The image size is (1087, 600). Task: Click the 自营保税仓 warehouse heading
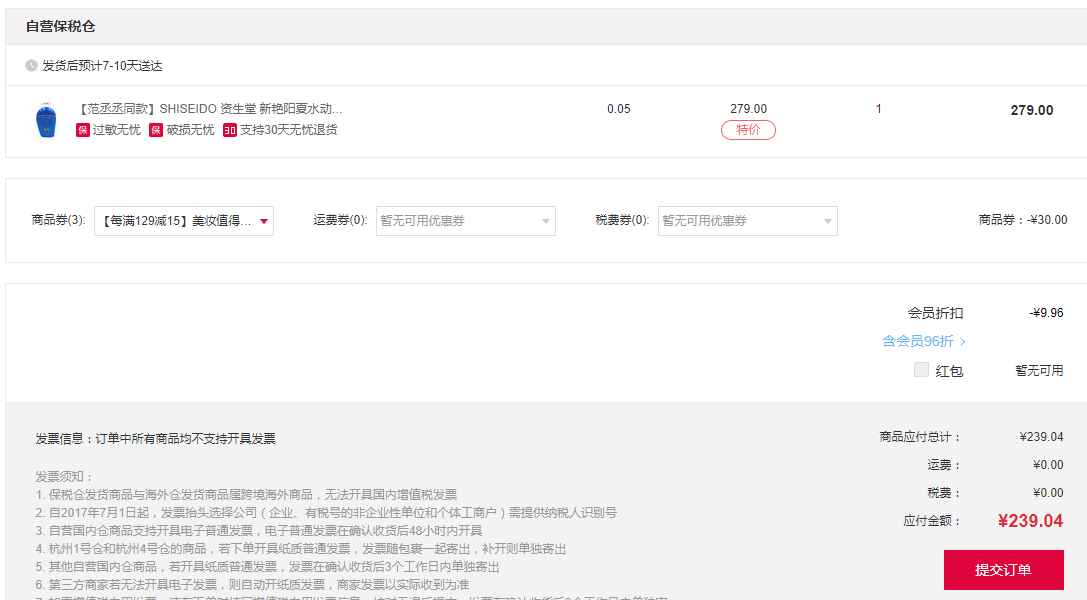coord(60,26)
